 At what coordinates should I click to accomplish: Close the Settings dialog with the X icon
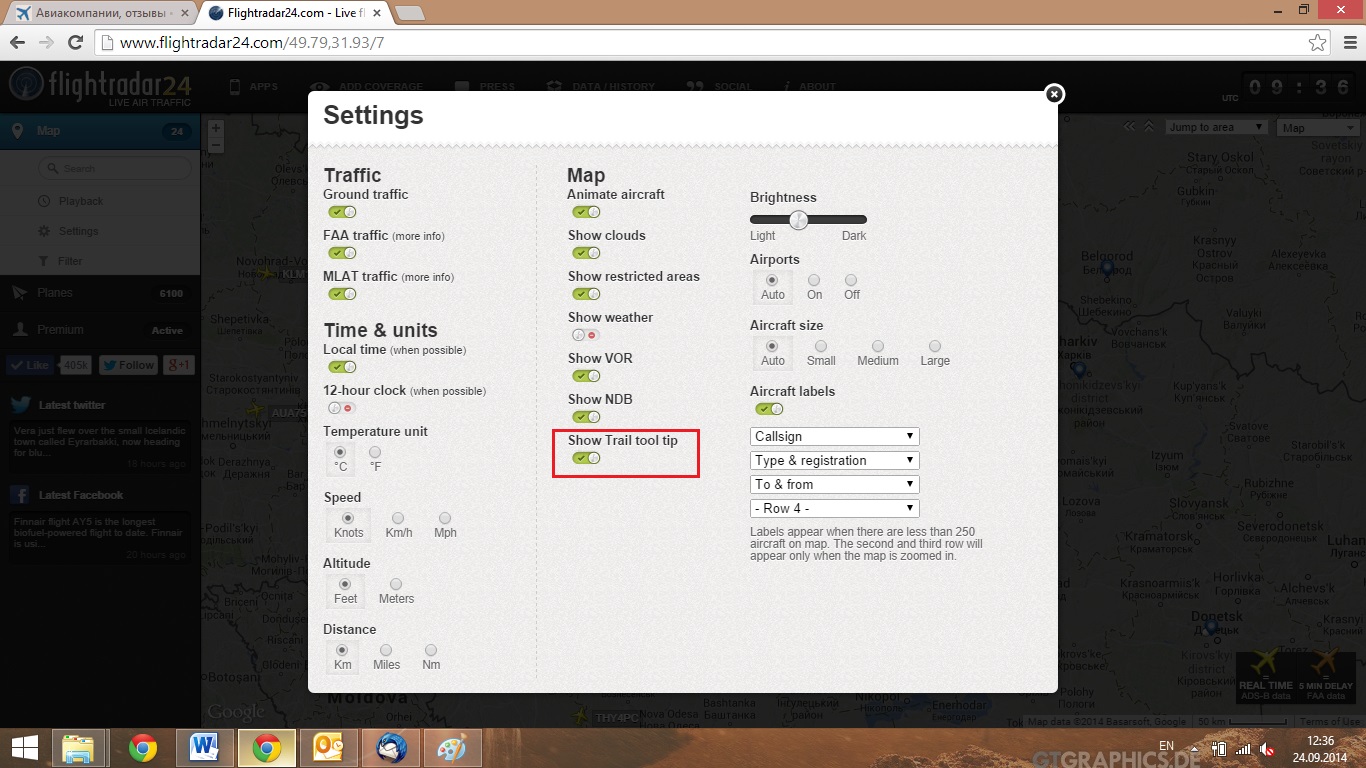tap(1054, 94)
